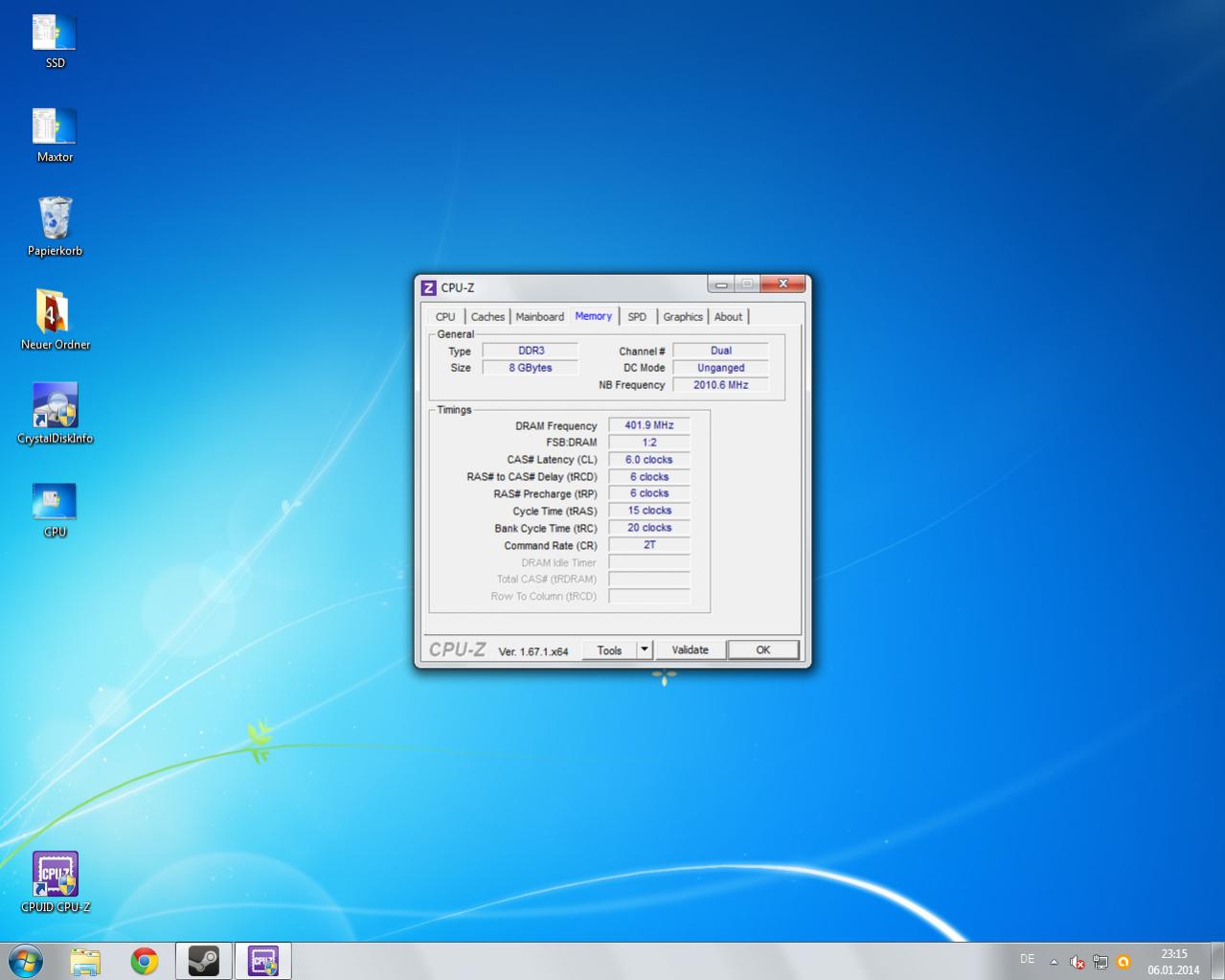Click the CPU-Z taskbar button
The width and height of the screenshot is (1225, 980).
tap(262, 961)
